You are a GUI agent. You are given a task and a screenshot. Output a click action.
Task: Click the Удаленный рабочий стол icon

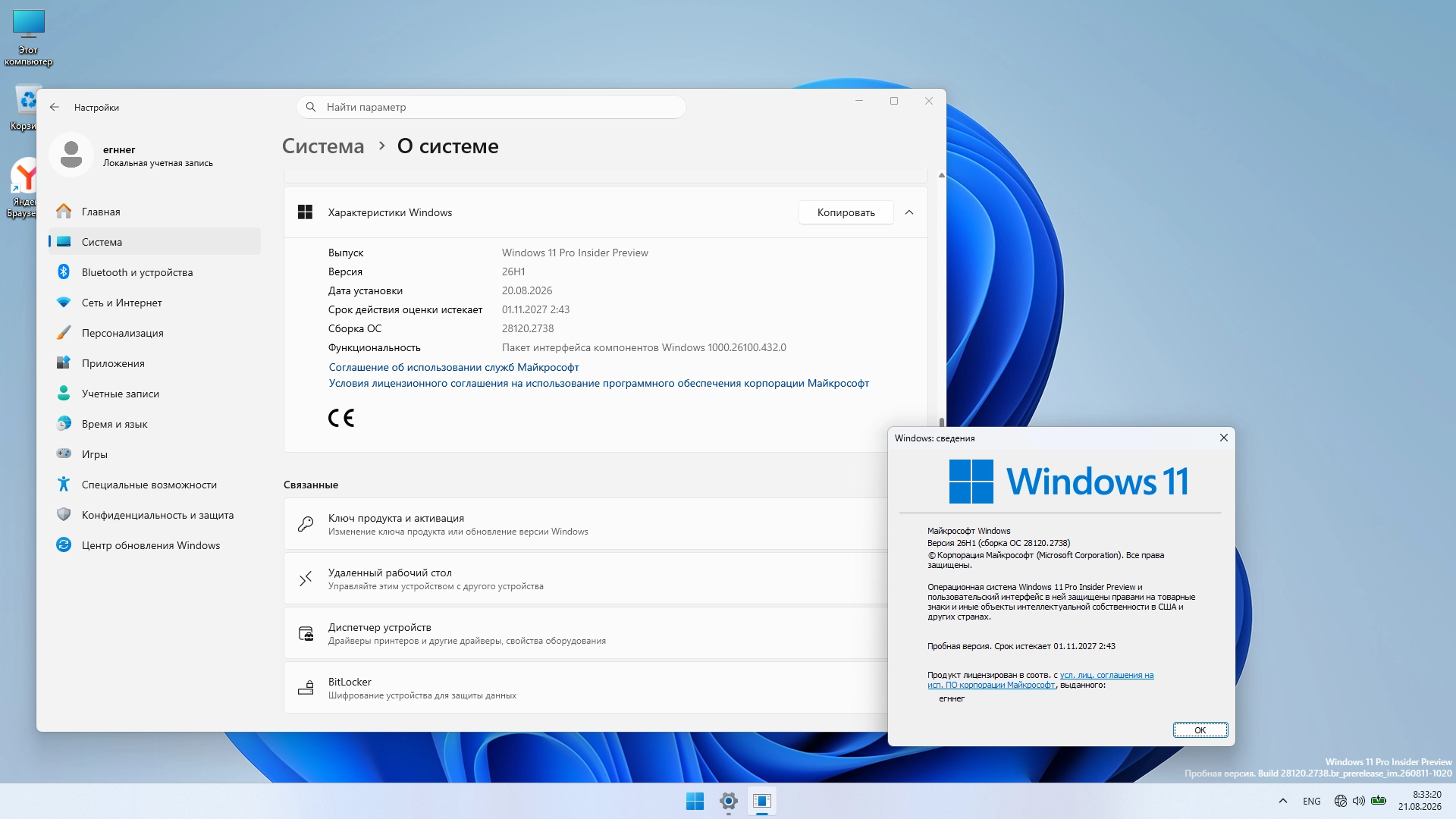[306, 579]
